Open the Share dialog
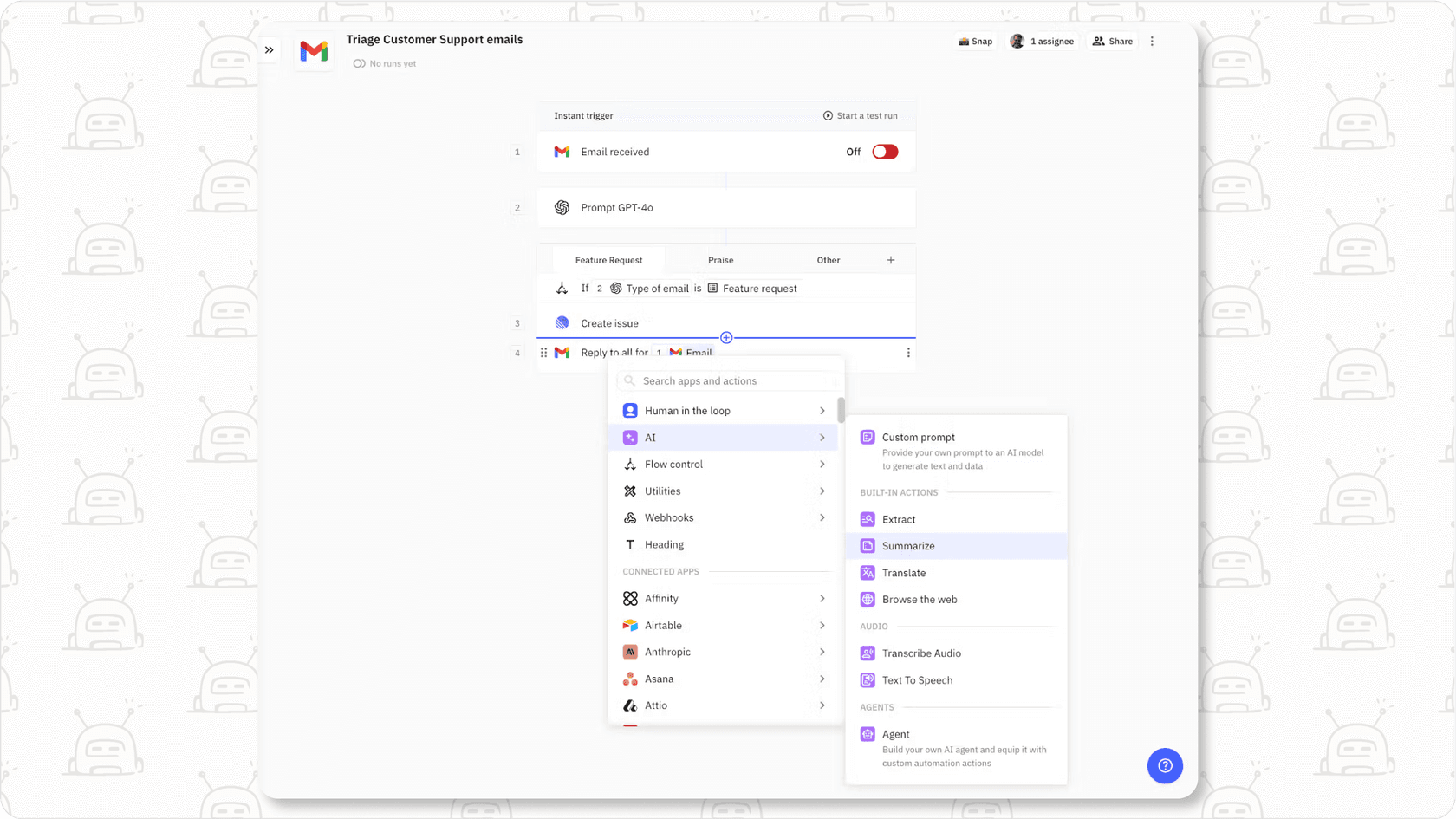This screenshot has height=819, width=1456. 1112,41
